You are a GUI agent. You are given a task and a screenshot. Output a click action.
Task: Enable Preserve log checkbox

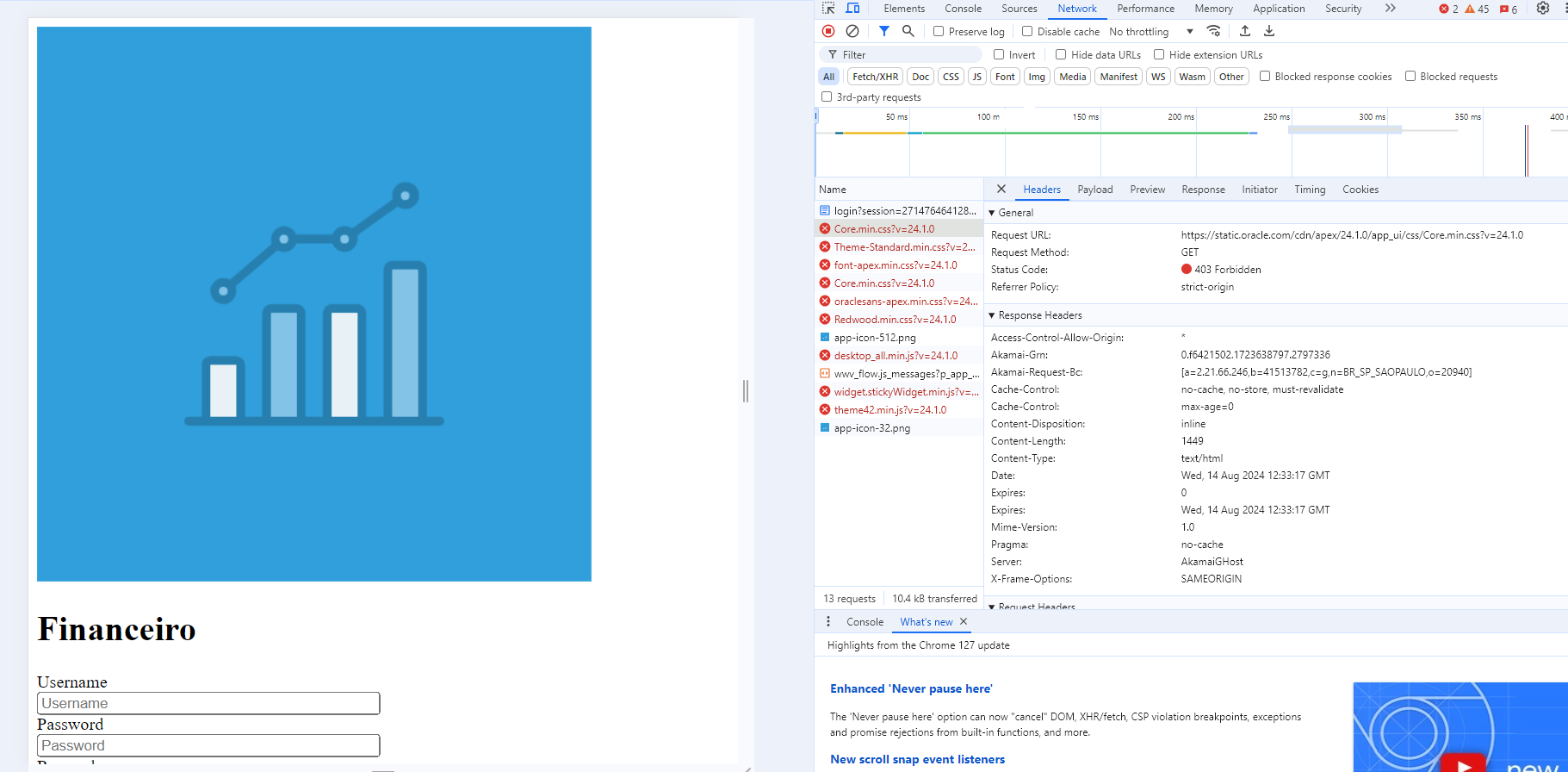[x=939, y=32]
